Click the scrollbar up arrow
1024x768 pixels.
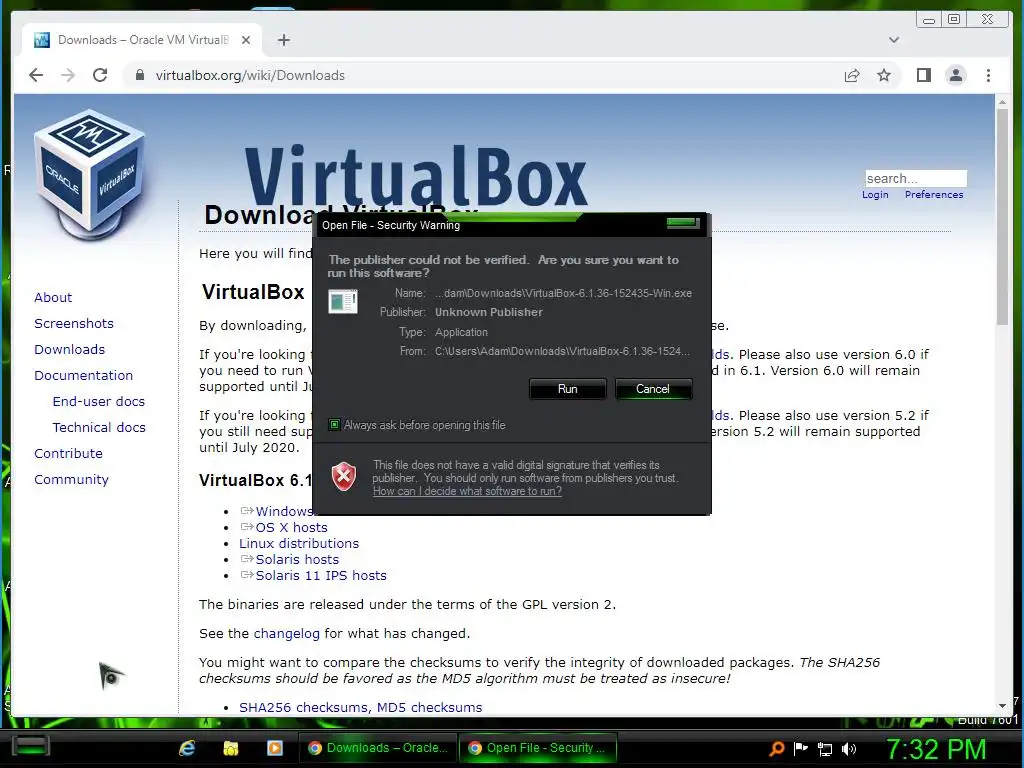click(1002, 102)
